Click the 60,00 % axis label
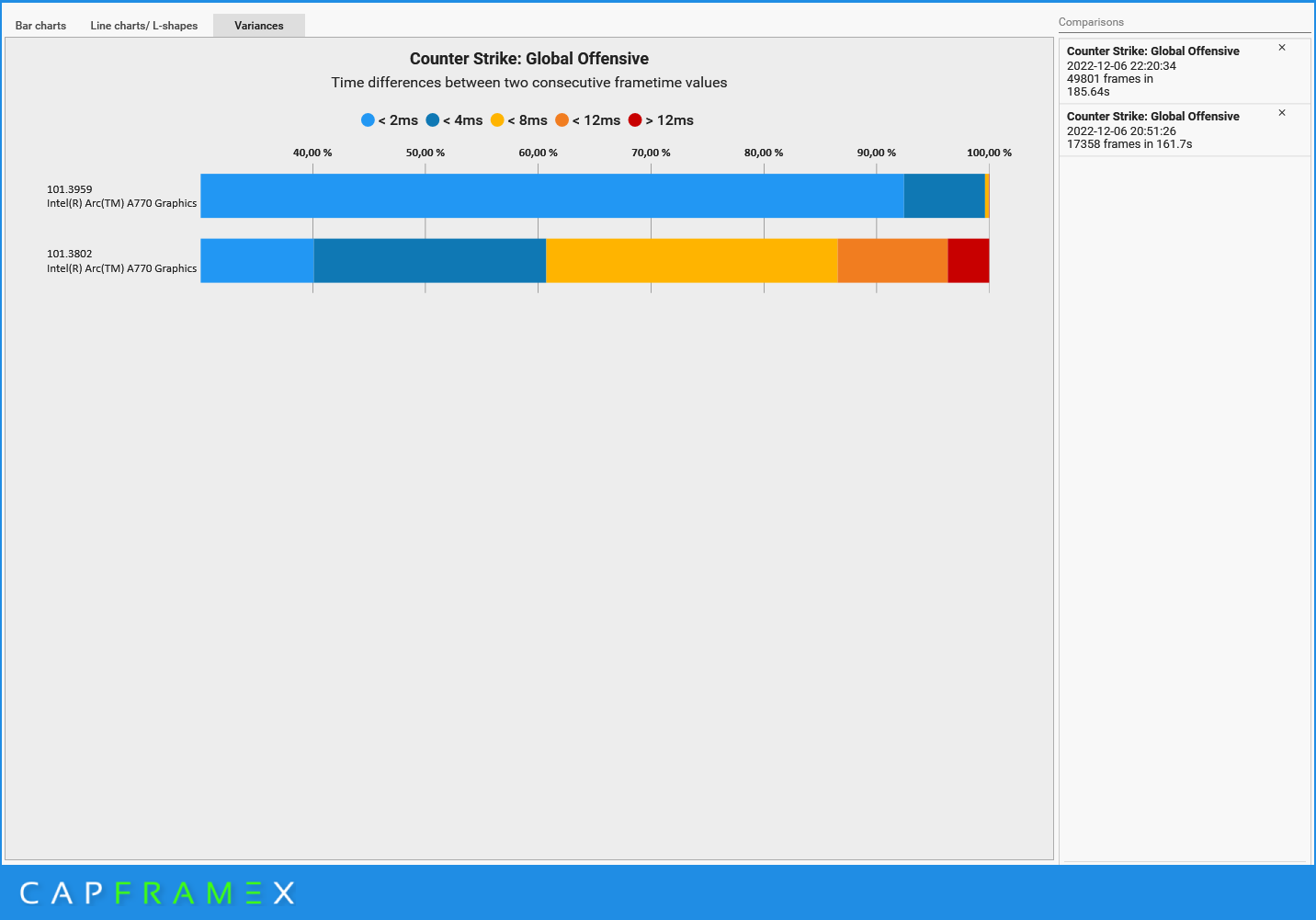Screen dimensions: 1316x920 539,153
